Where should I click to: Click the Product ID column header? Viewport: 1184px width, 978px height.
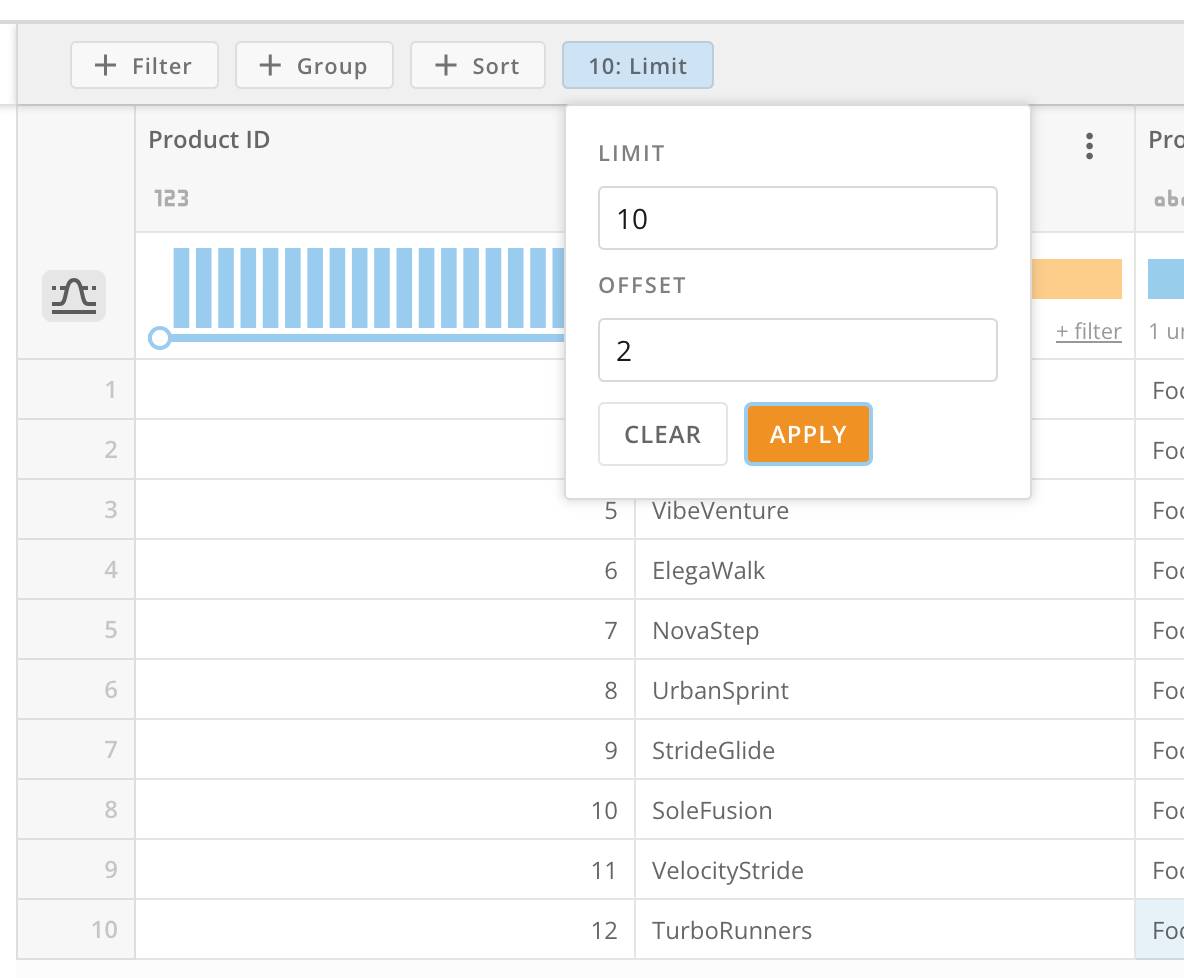pos(209,139)
